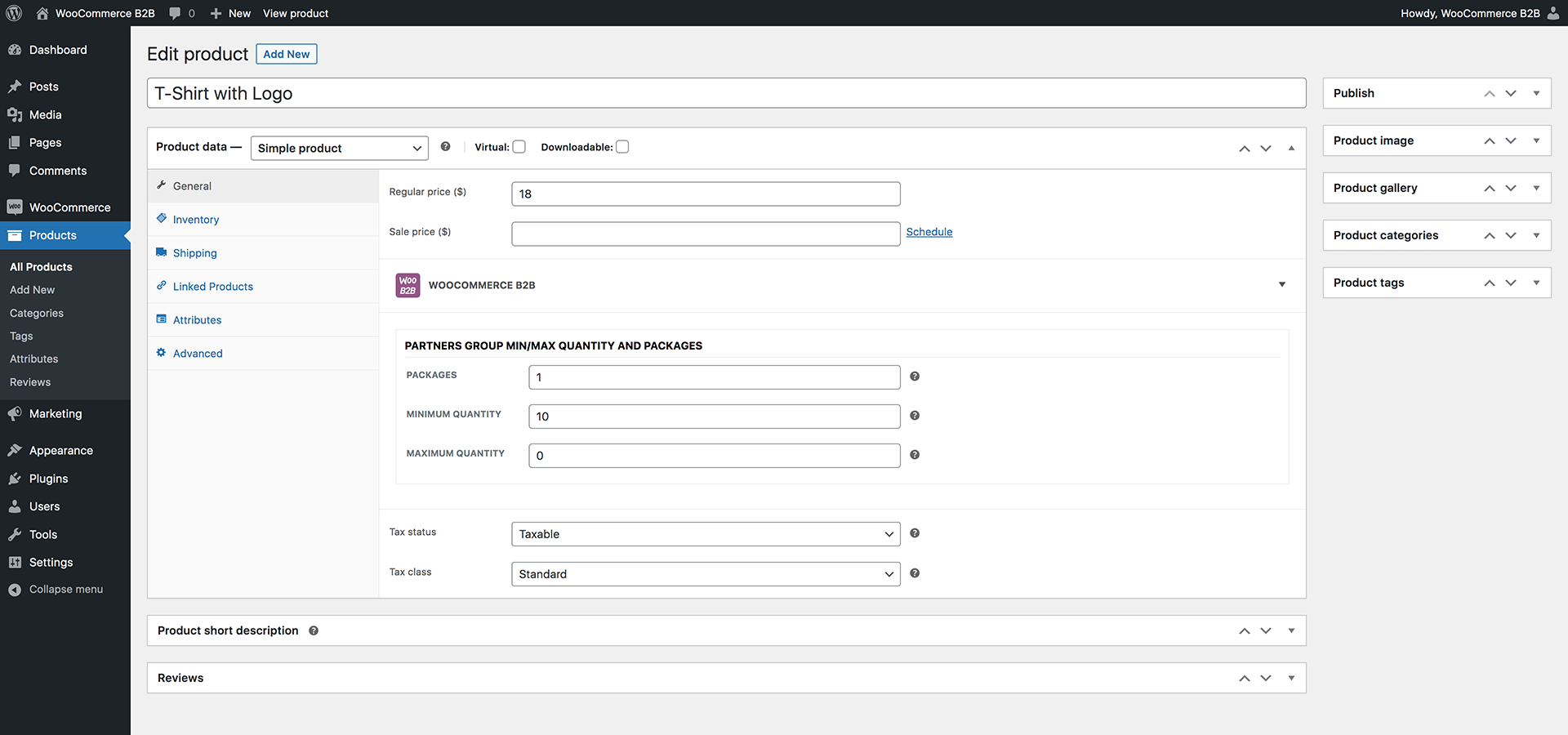The height and width of the screenshot is (735, 1568).
Task: Click the product type help icon
Action: (445, 147)
